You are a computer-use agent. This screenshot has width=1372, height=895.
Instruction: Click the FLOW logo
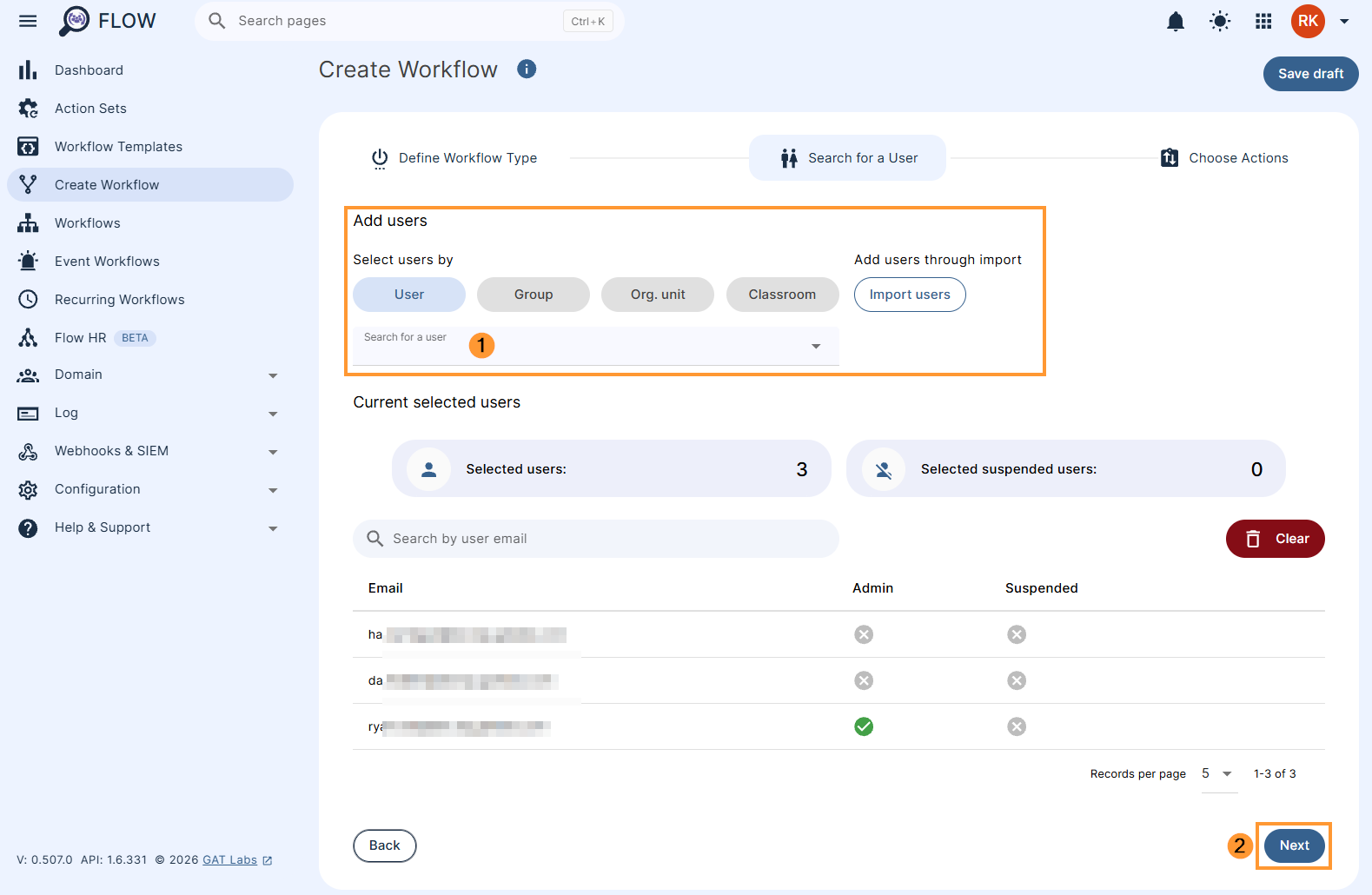(108, 21)
